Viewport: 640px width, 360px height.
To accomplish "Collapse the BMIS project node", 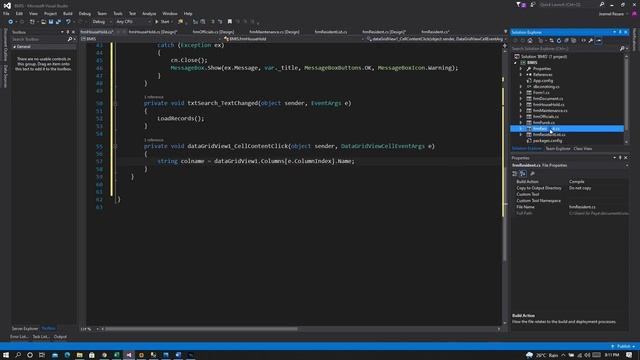I will click(516, 63).
